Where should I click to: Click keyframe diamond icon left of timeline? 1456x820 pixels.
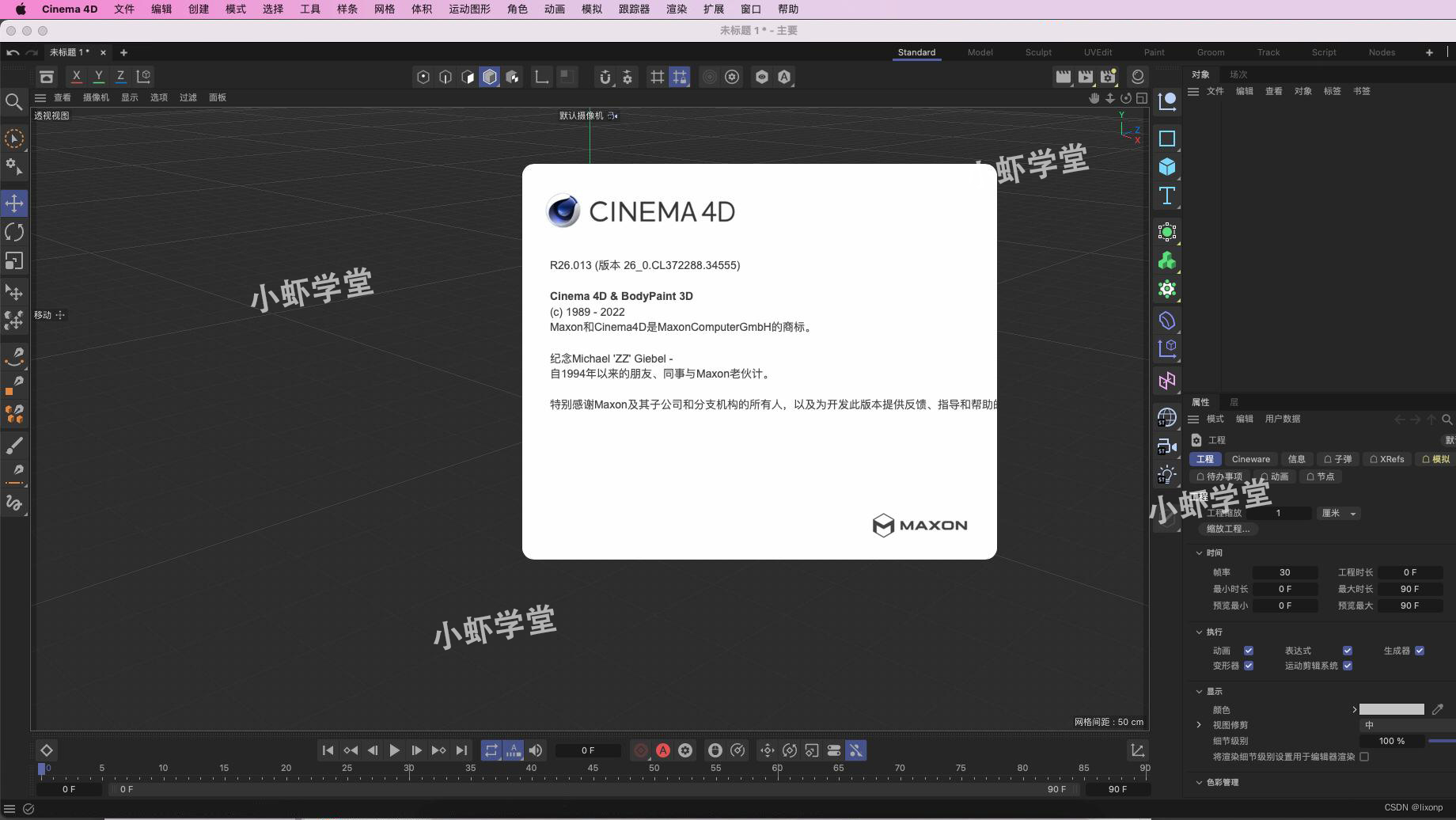pos(47,750)
